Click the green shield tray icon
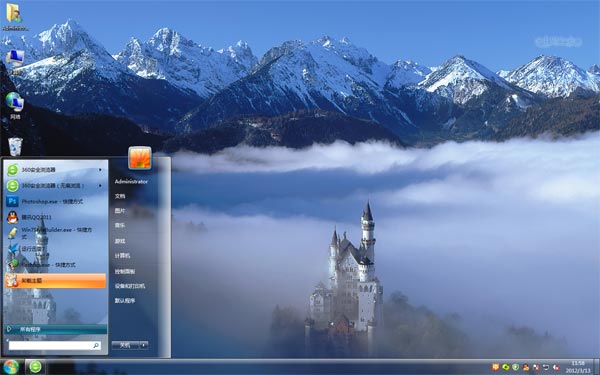The height and width of the screenshot is (375, 600). click(x=516, y=367)
